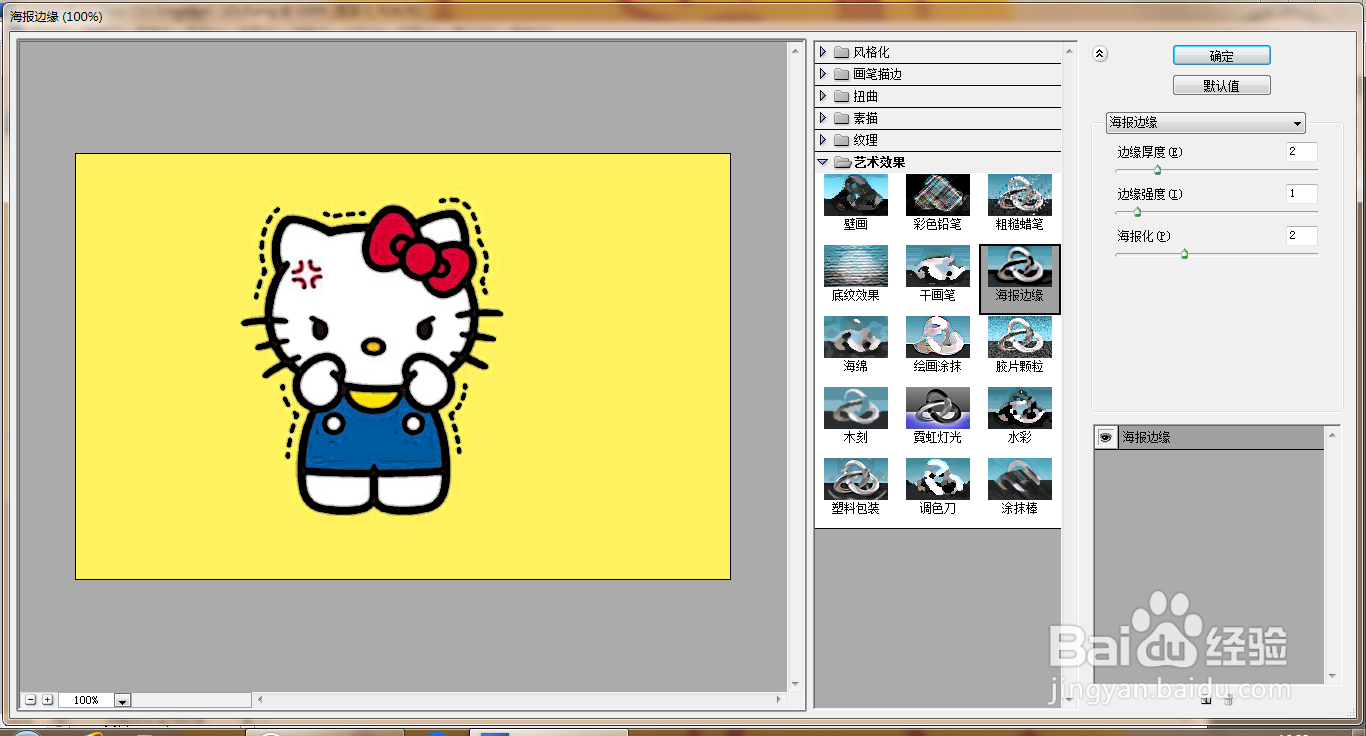Hide the 海报边缘 effect layer eye
The height and width of the screenshot is (736, 1366).
pyautogui.click(x=1105, y=437)
